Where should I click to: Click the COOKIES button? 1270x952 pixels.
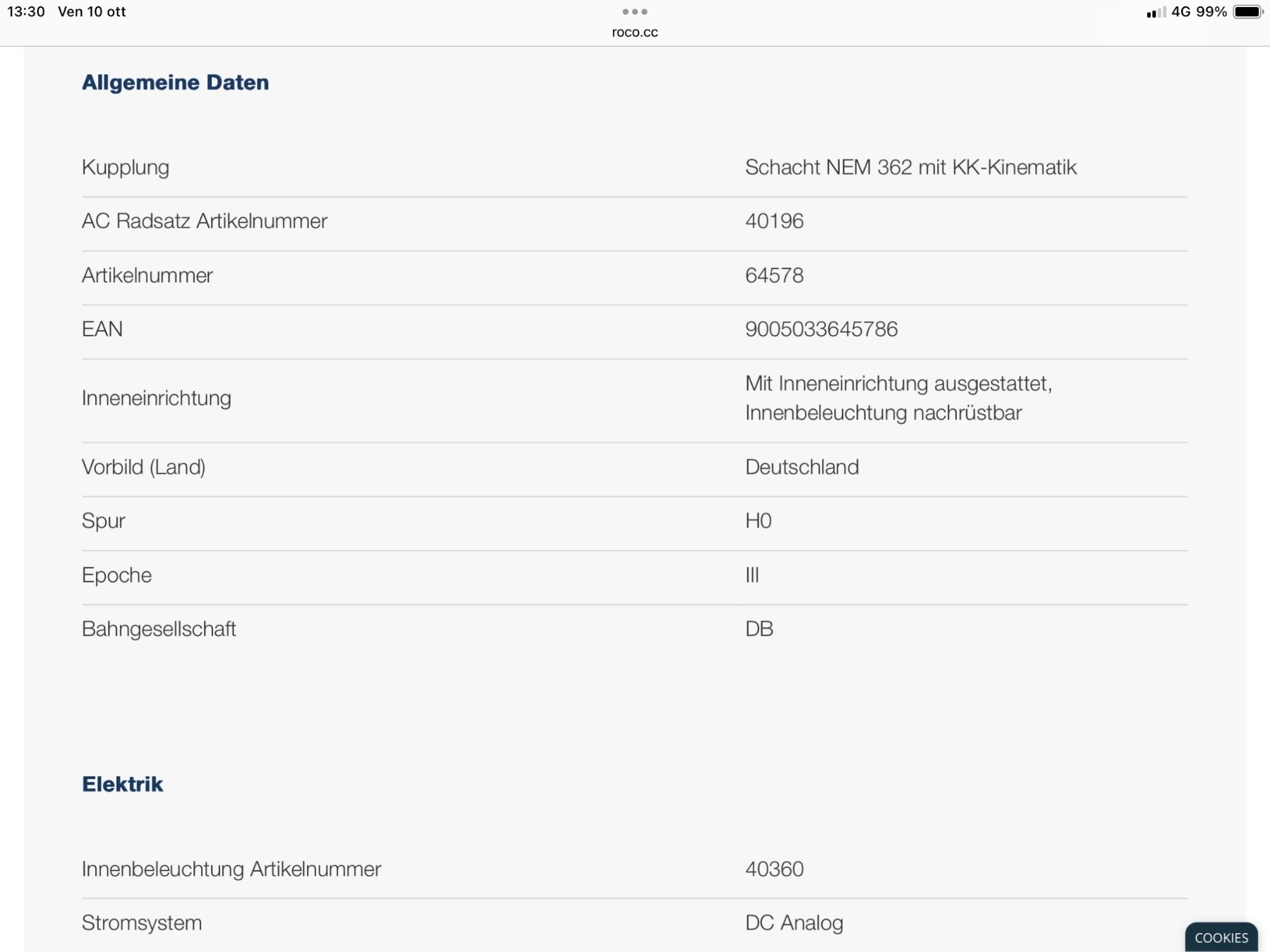pyautogui.click(x=1221, y=937)
